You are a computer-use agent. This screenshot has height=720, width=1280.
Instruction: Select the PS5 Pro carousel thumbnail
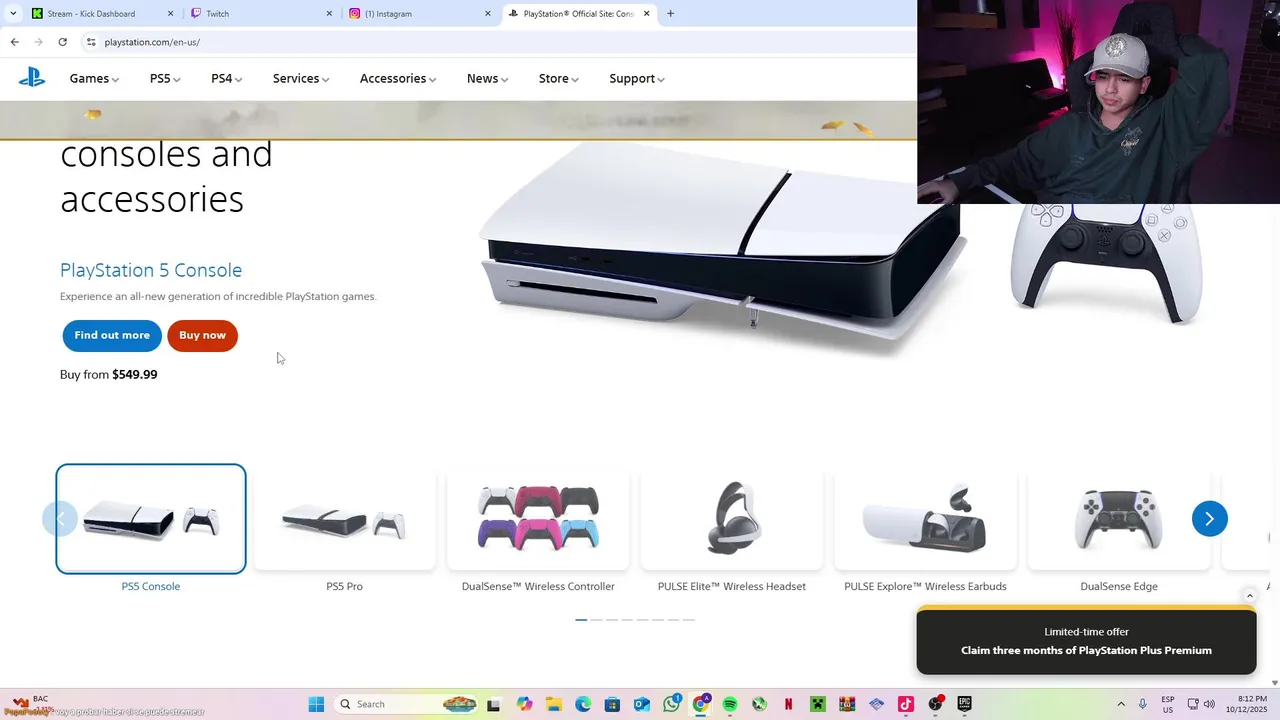pos(344,519)
